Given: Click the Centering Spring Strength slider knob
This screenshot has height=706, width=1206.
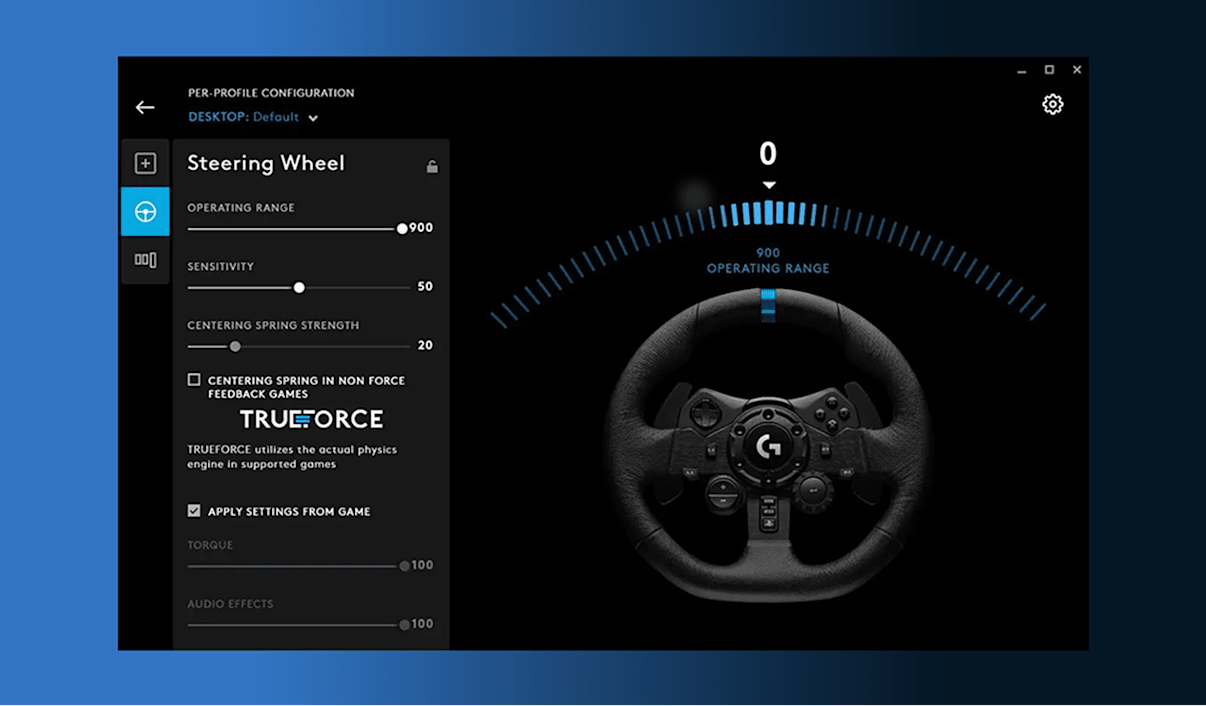Looking at the screenshot, I should pos(235,346).
